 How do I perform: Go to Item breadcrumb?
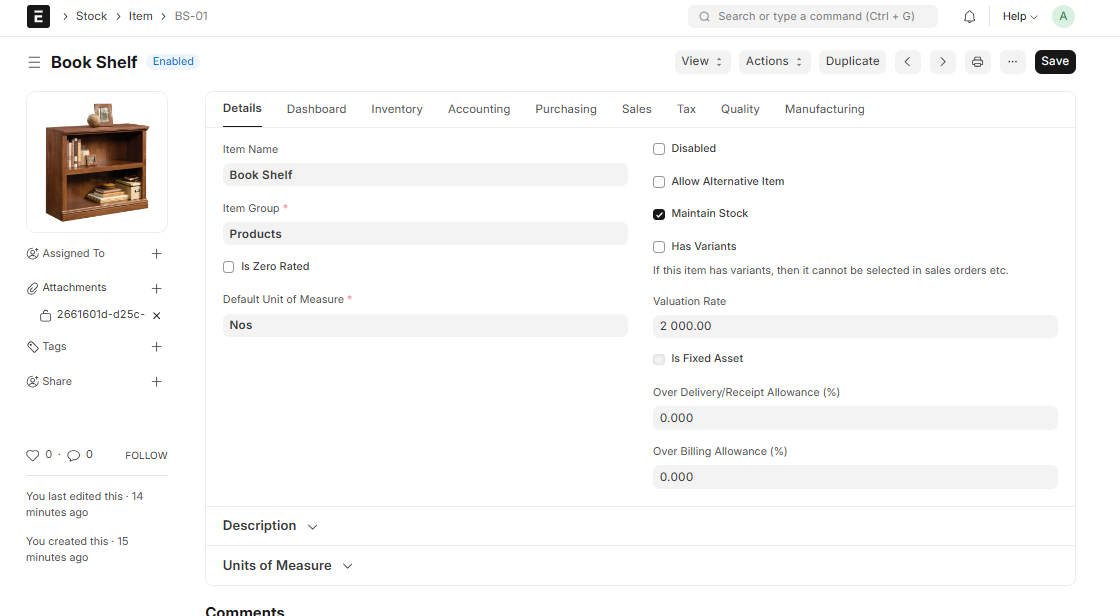(141, 16)
